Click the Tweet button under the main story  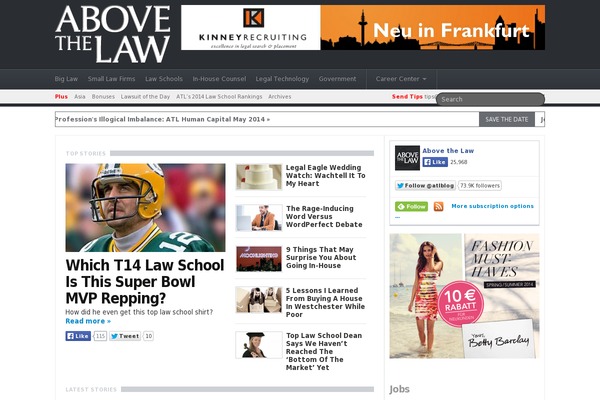point(125,336)
